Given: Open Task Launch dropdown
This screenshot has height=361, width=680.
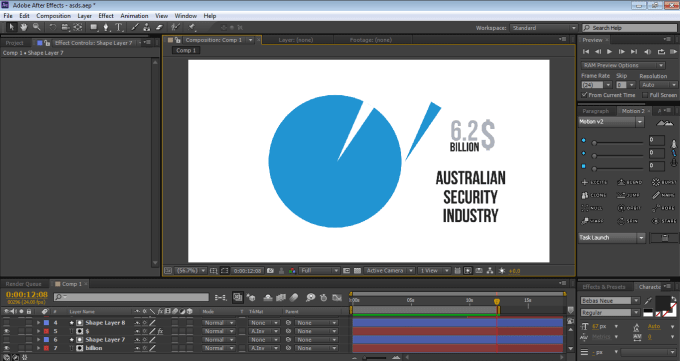Looking at the screenshot, I should click(612, 238).
